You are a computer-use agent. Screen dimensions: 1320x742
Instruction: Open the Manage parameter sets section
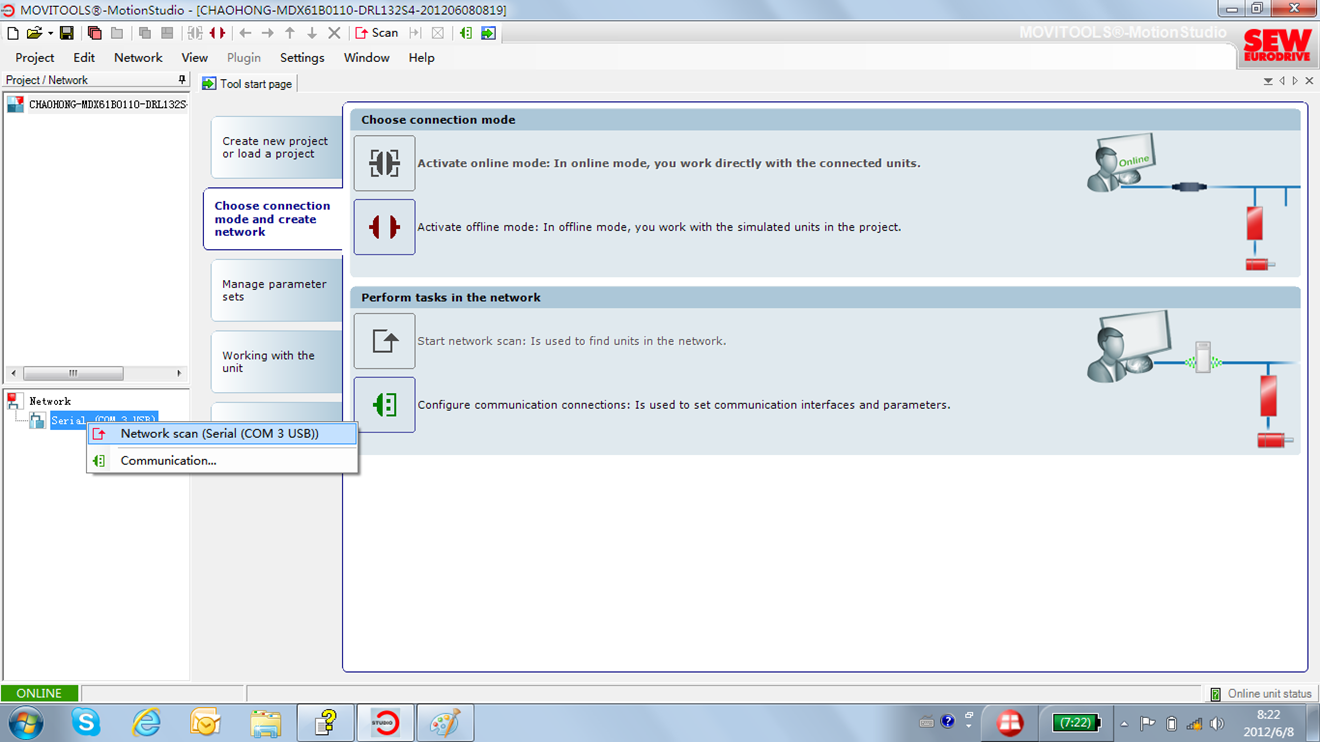[x=274, y=290]
